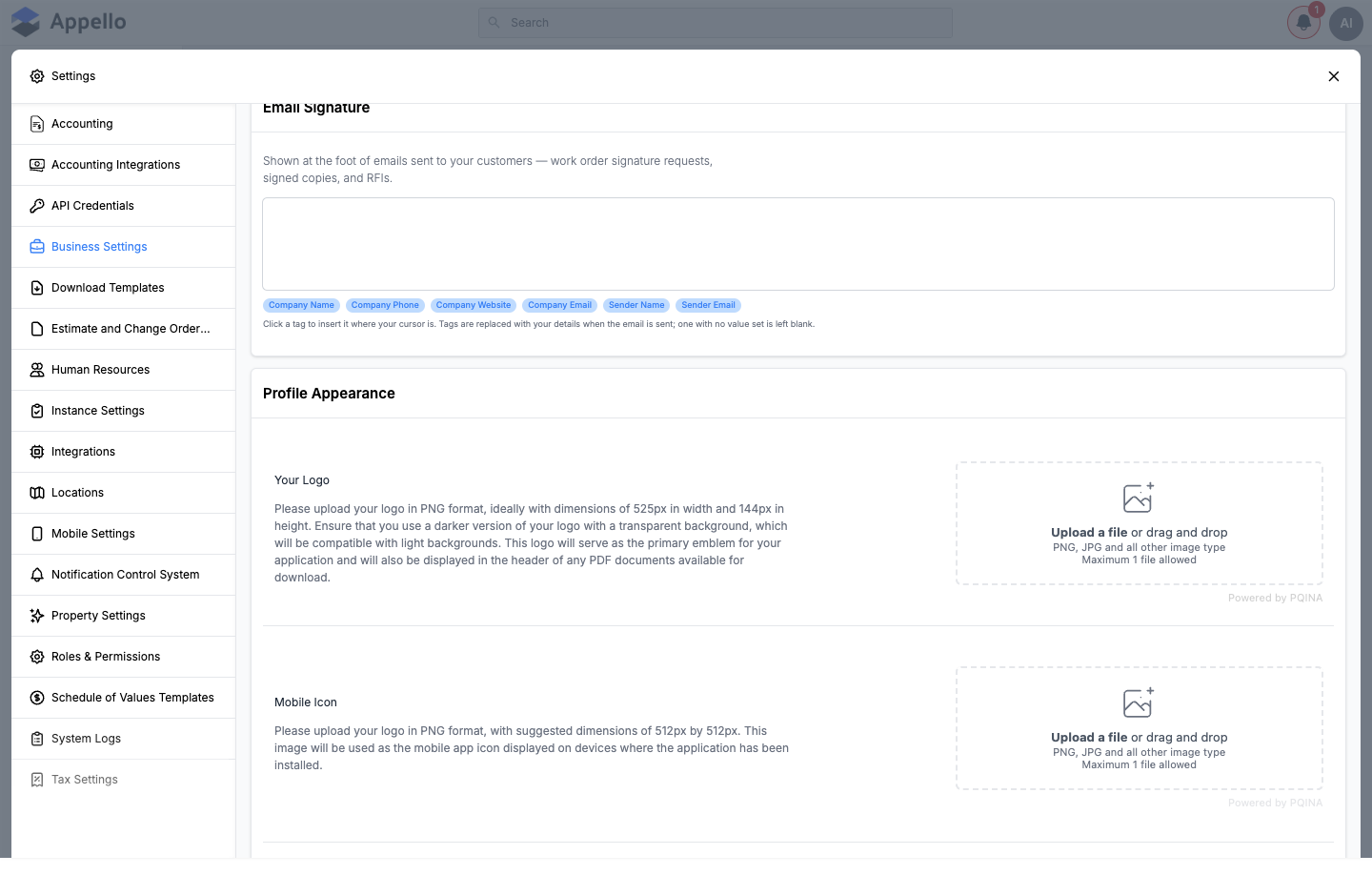Click the Download Templates file icon

click(37, 288)
